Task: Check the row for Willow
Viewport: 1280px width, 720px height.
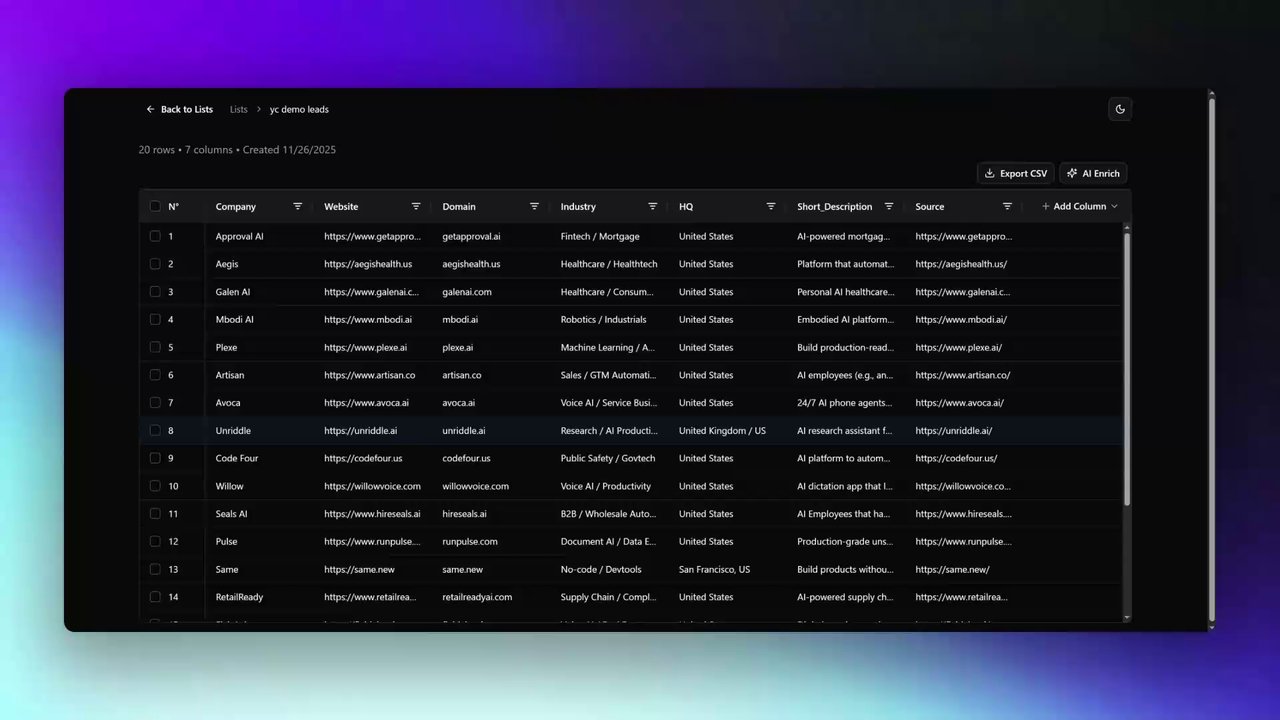Action: pyautogui.click(x=155, y=486)
